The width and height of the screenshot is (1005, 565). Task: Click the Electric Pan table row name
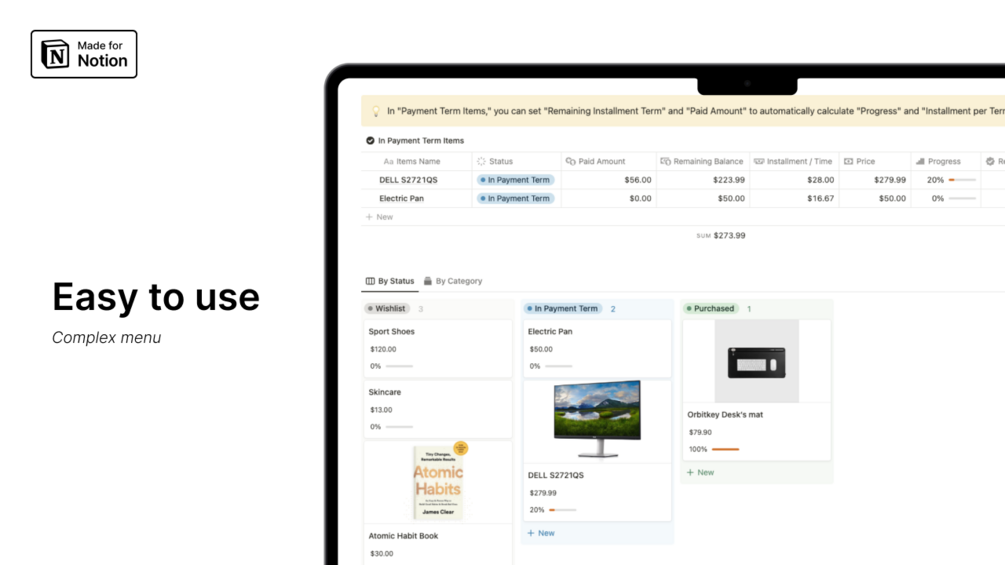[x=401, y=199]
